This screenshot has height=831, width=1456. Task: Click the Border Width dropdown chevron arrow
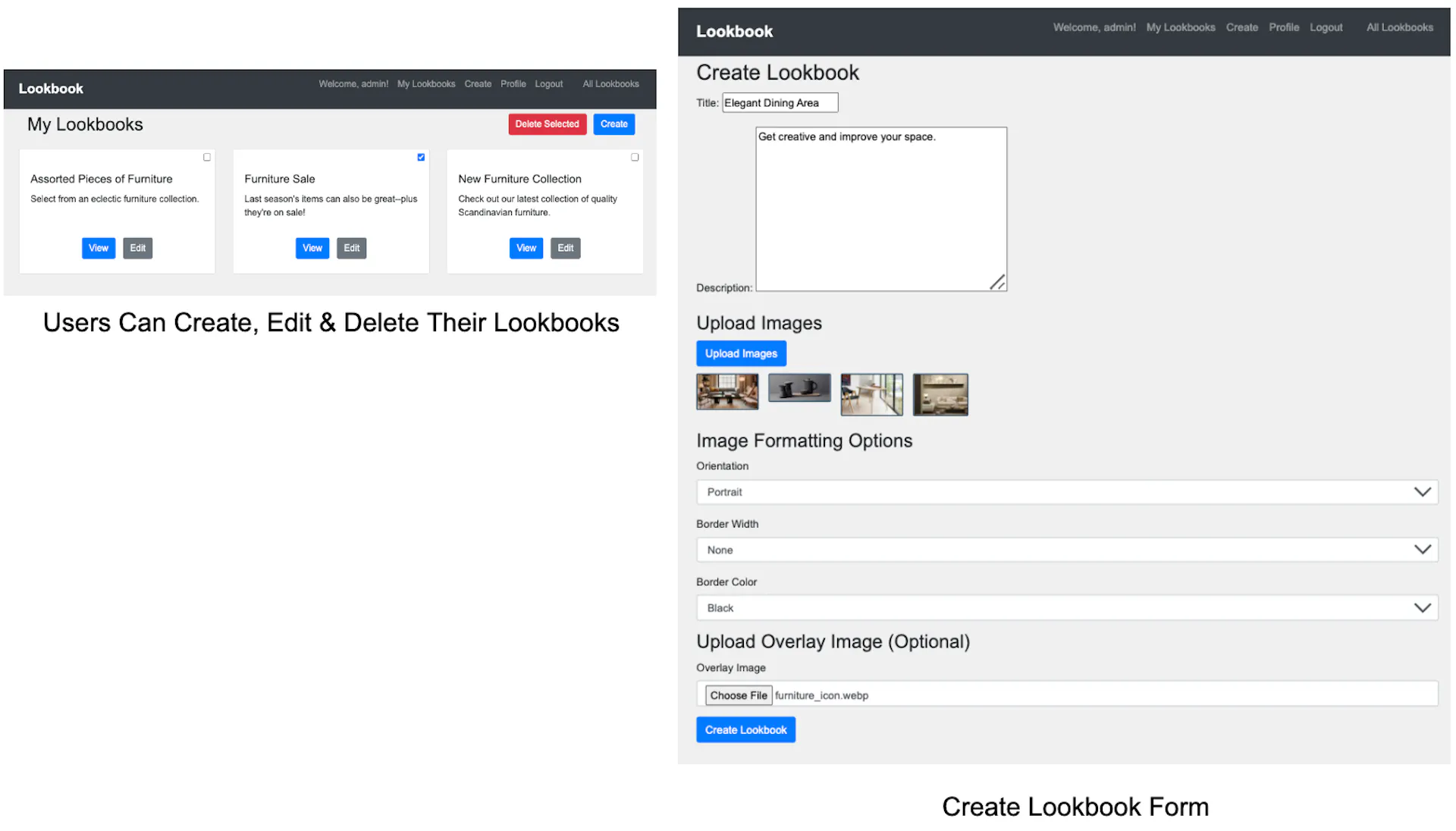coord(1422,550)
